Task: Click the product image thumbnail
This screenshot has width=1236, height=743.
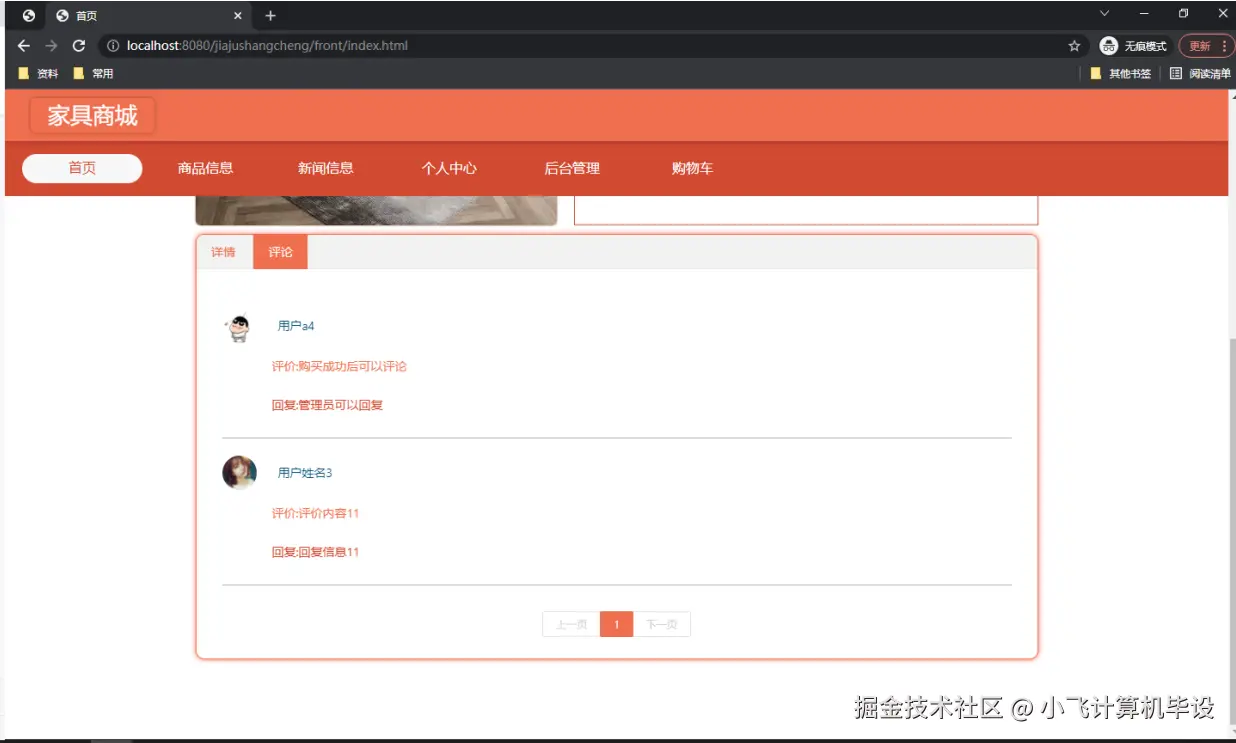Action: click(x=376, y=210)
